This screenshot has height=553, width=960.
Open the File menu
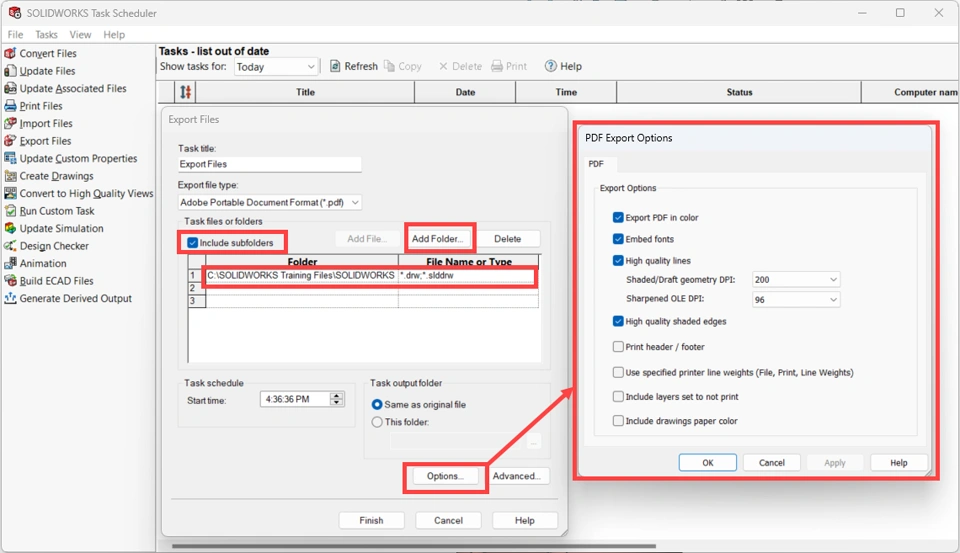(15, 34)
